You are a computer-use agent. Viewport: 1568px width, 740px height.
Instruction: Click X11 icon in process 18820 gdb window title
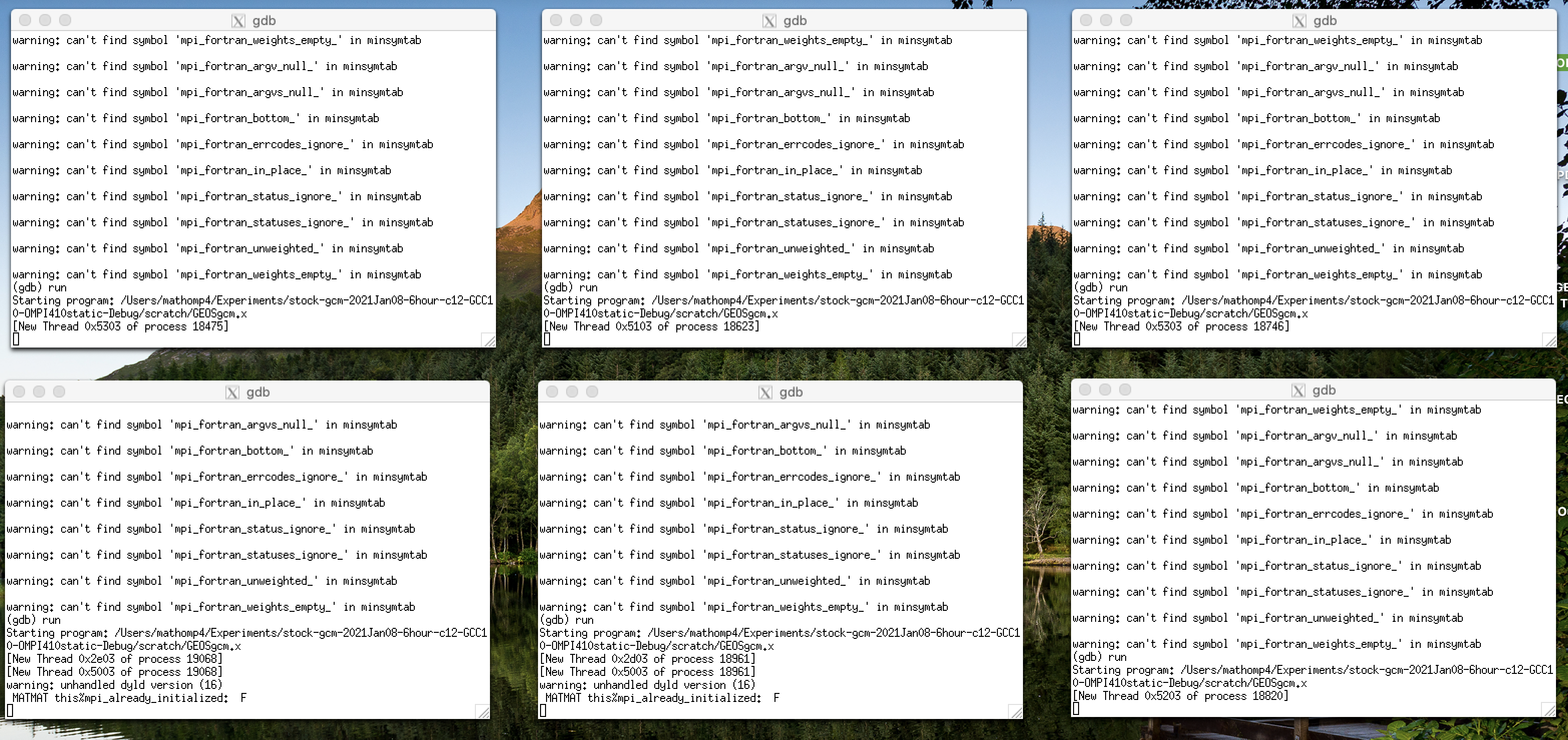coord(1298,391)
